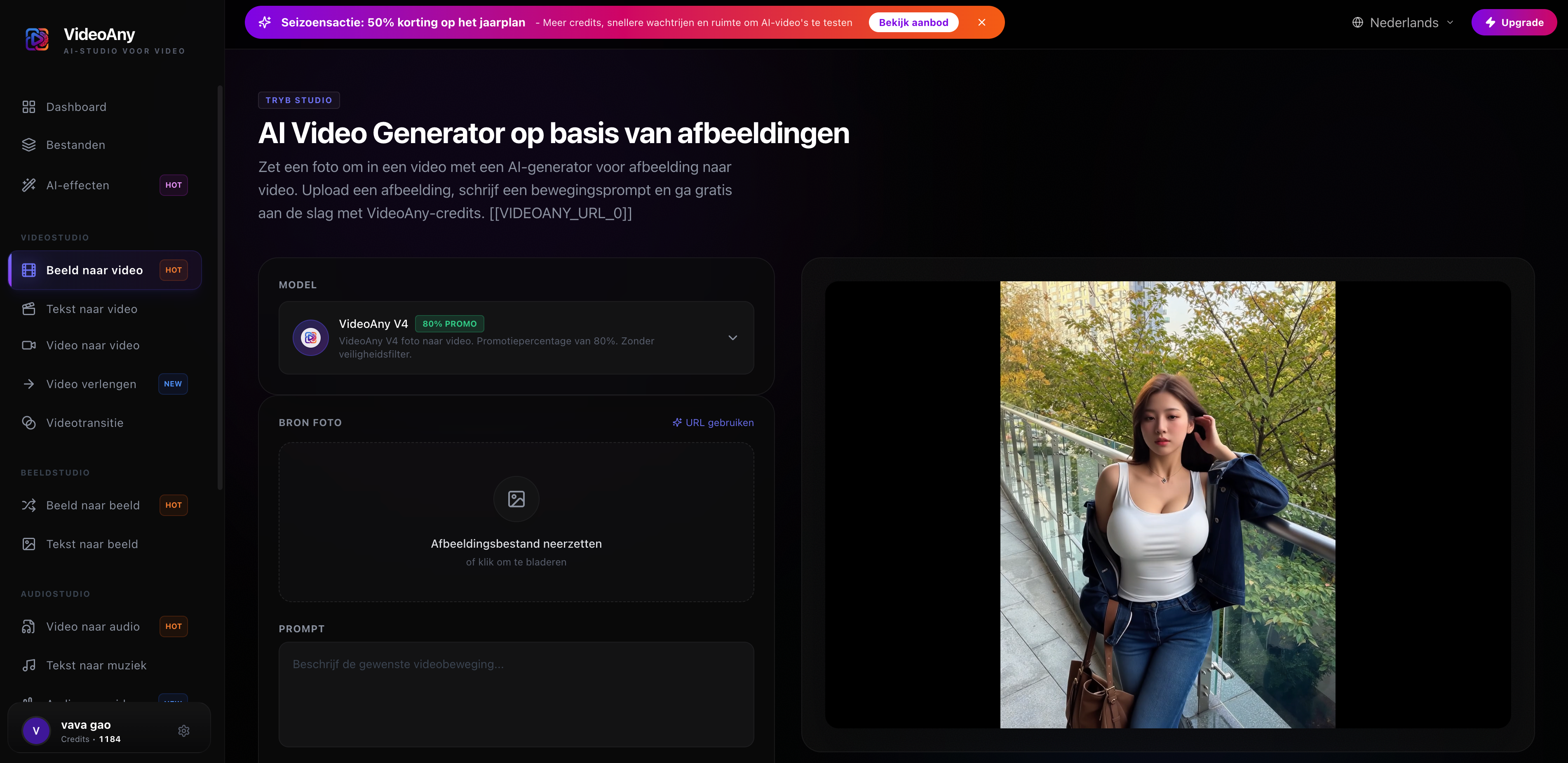1568x763 pixels.
Task: Click the user avatar V
Action: (x=36, y=731)
